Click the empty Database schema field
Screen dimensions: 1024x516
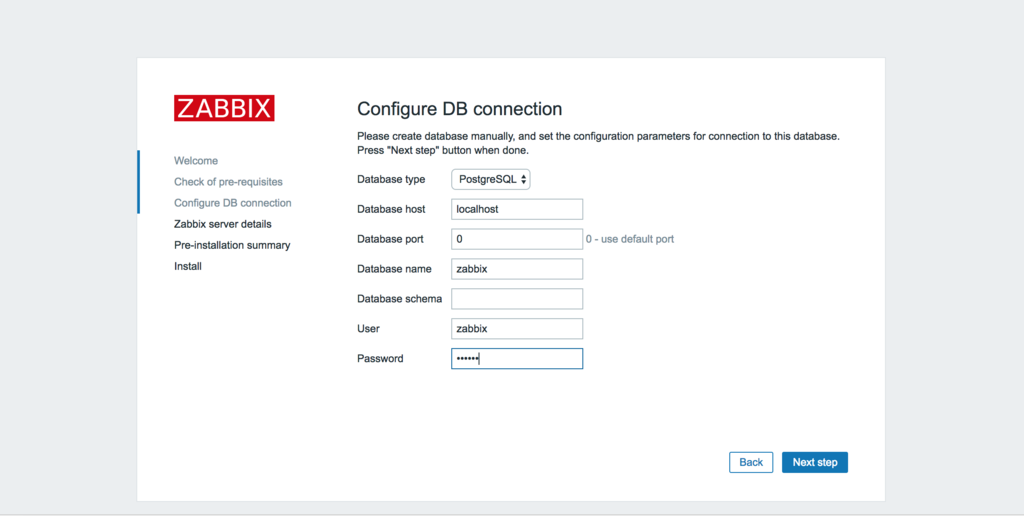pos(517,299)
